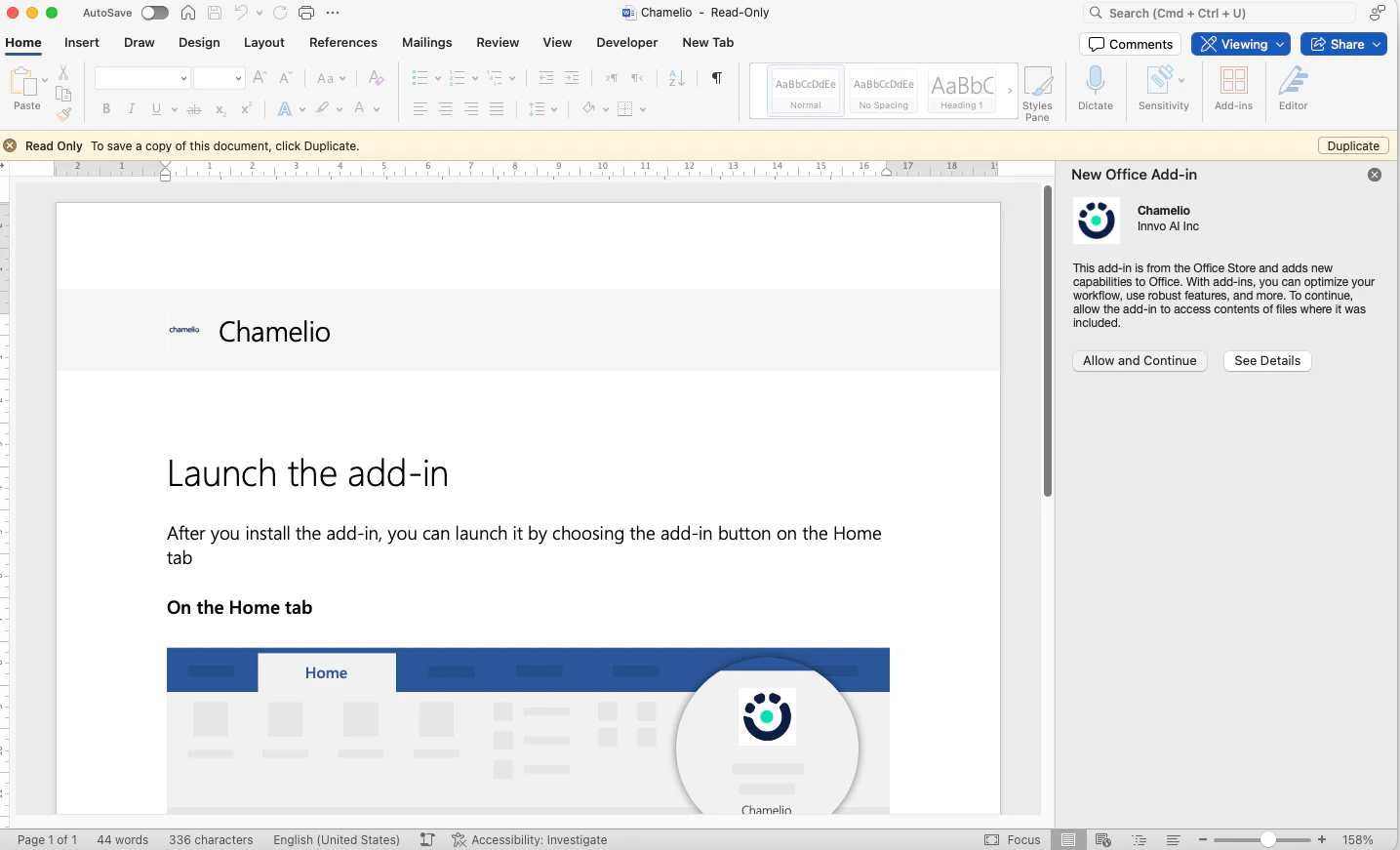Click the Clear Formatting icon
The width and height of the screenshot is (1400, 850).
pyautogui.click(x=376, y=78)
